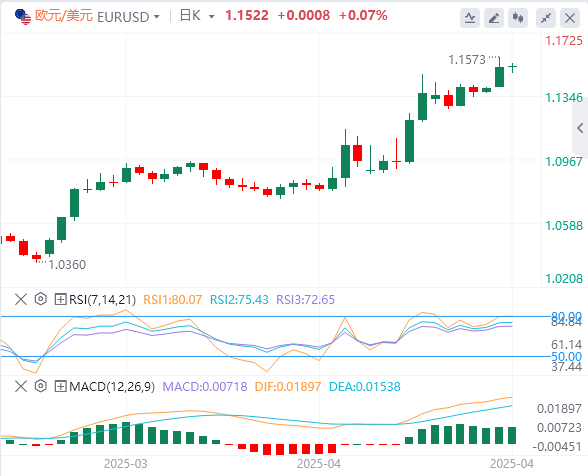588x476 pixels.
Task: Click the 1.0967 price axis label
Action: coord(564,162)
